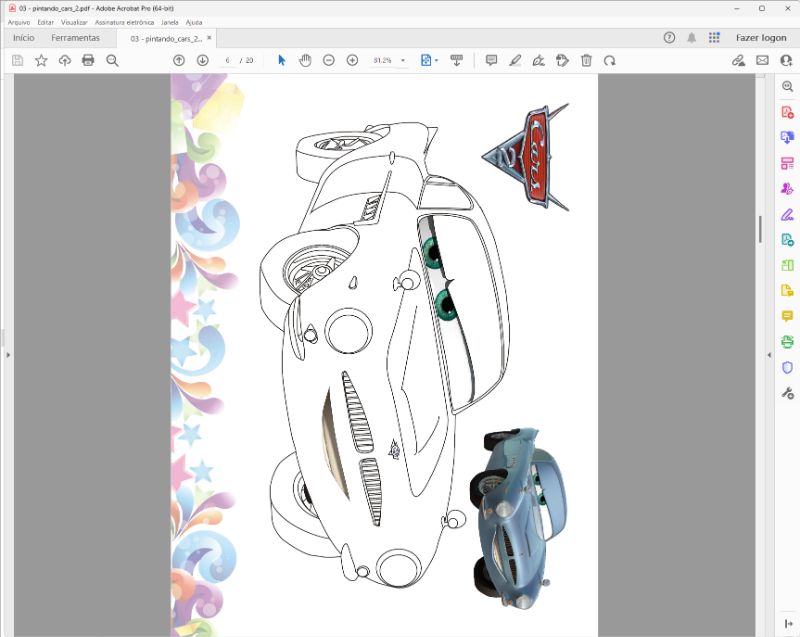Image resolution: width=800 pixels, height=637 pixels.
Task: Click the share with others person icon
Action: pyautogui.click(x=786, y=60)
